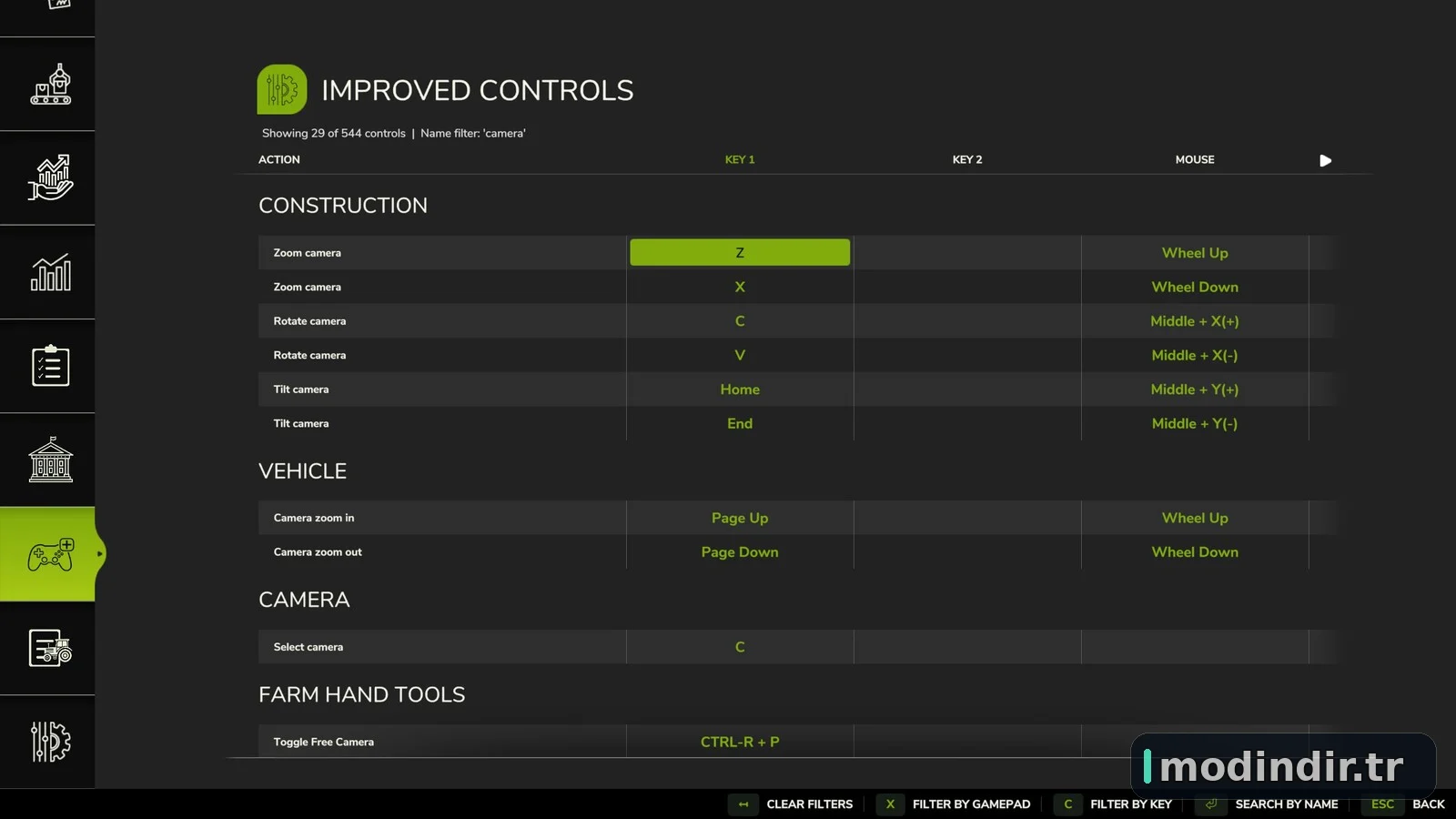Image resolution: width=1456 pixels, height=819 pixels.
Task: Click the Middle + X(-) mouse binding
Action: 1195,355
